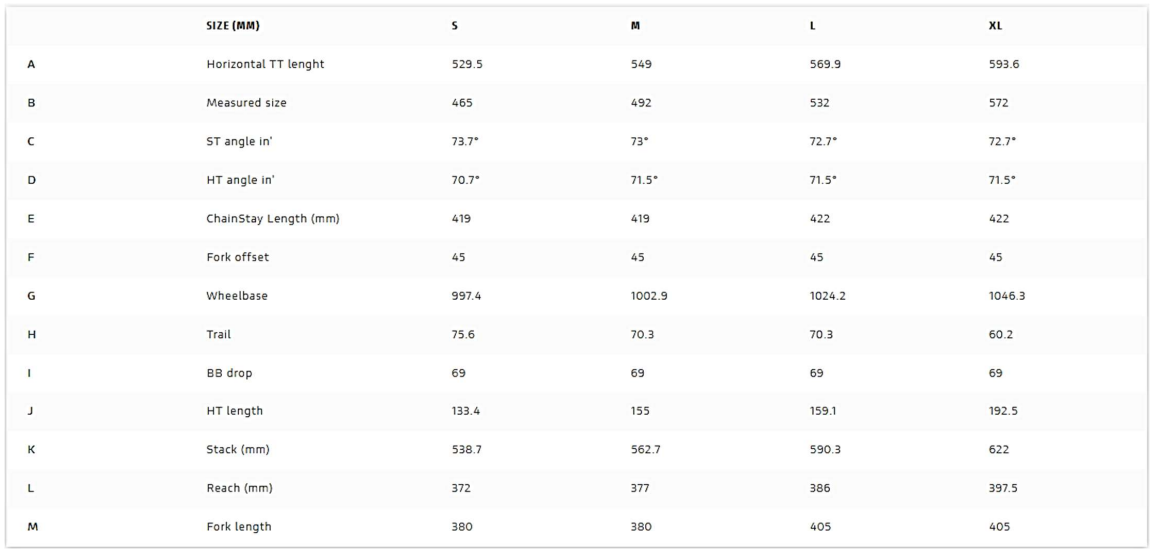Select the XL size column header

(x=994, y=26)
